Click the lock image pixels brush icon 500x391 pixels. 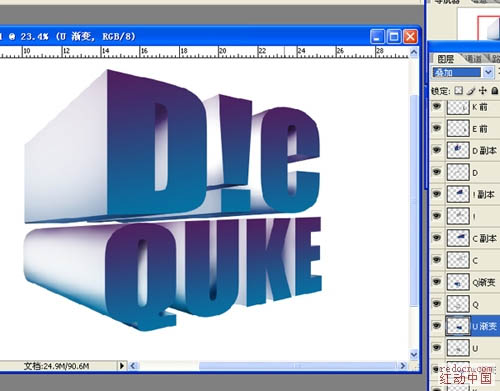tap(471, 90)
